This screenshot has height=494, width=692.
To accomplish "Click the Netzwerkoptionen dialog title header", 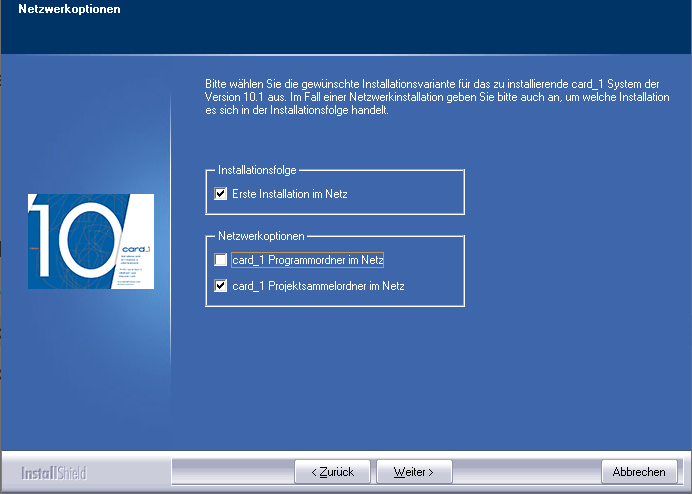I will point(70,10).
